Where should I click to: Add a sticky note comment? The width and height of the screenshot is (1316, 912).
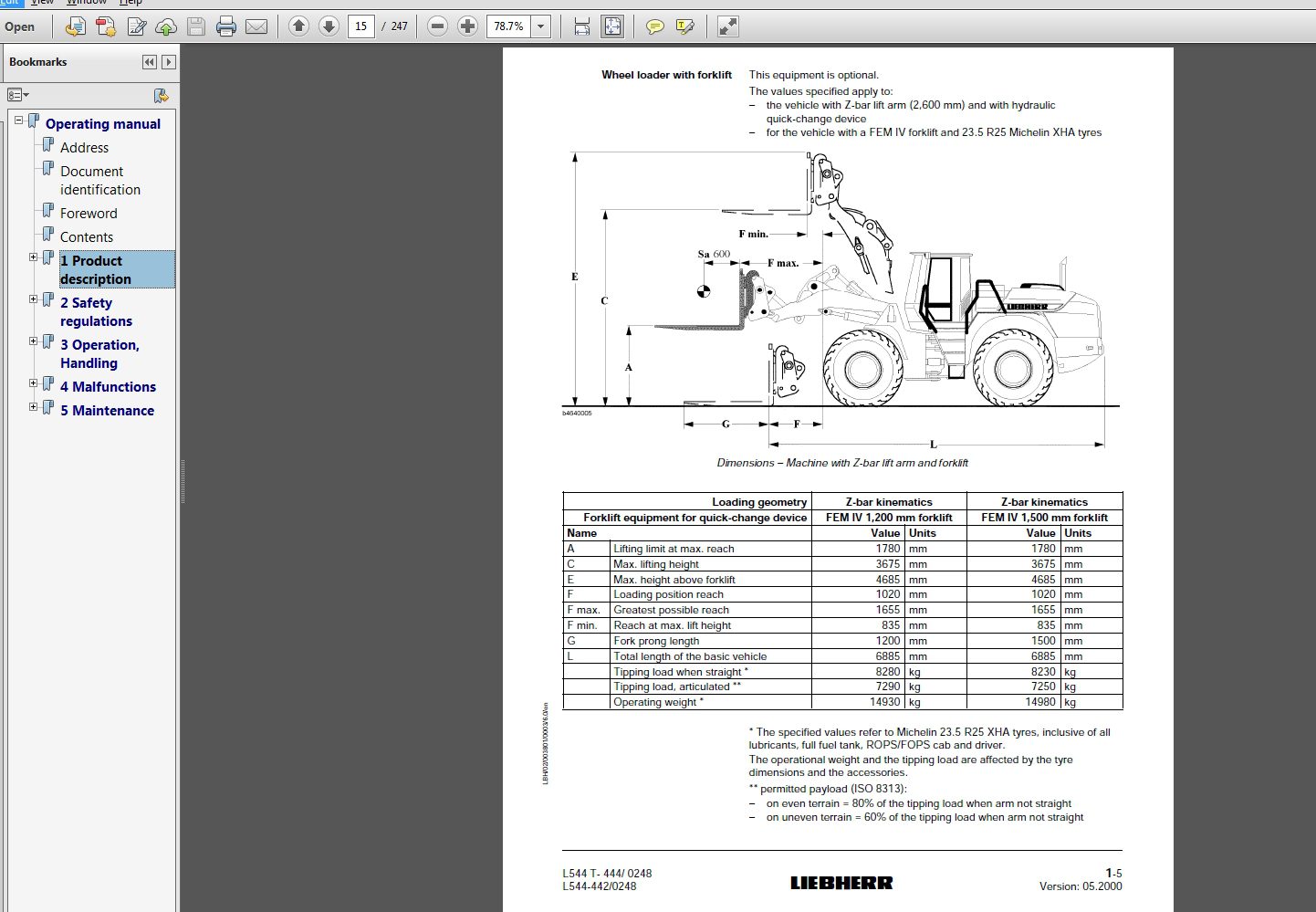click(x=655, y=26)
